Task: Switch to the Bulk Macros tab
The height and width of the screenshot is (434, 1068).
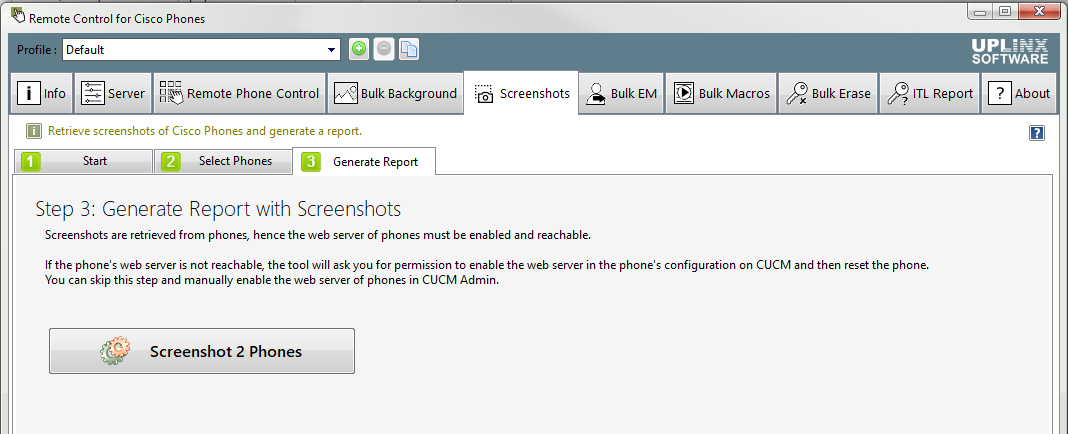Action: [721, 93]
